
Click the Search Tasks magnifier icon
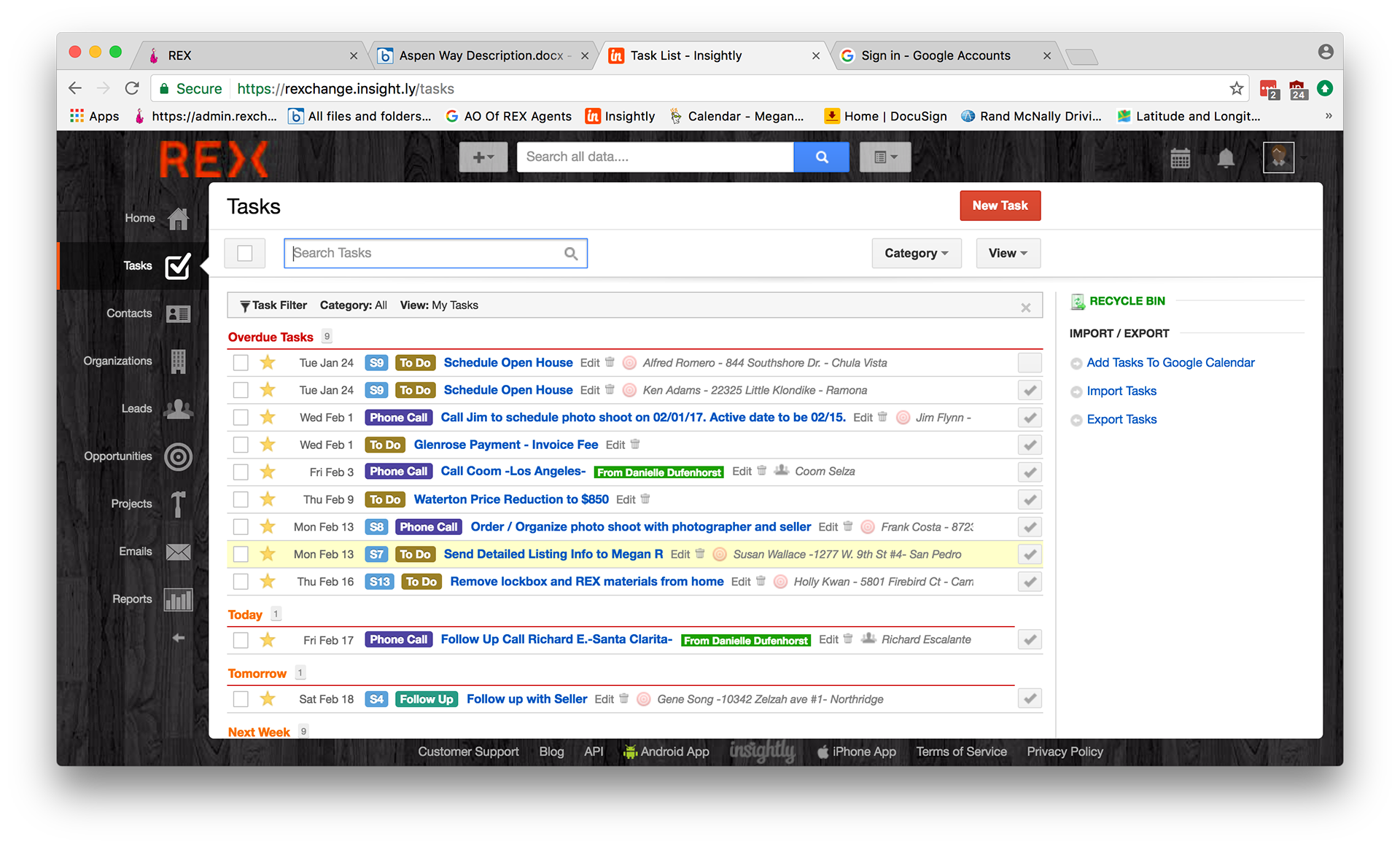(571, 253)
